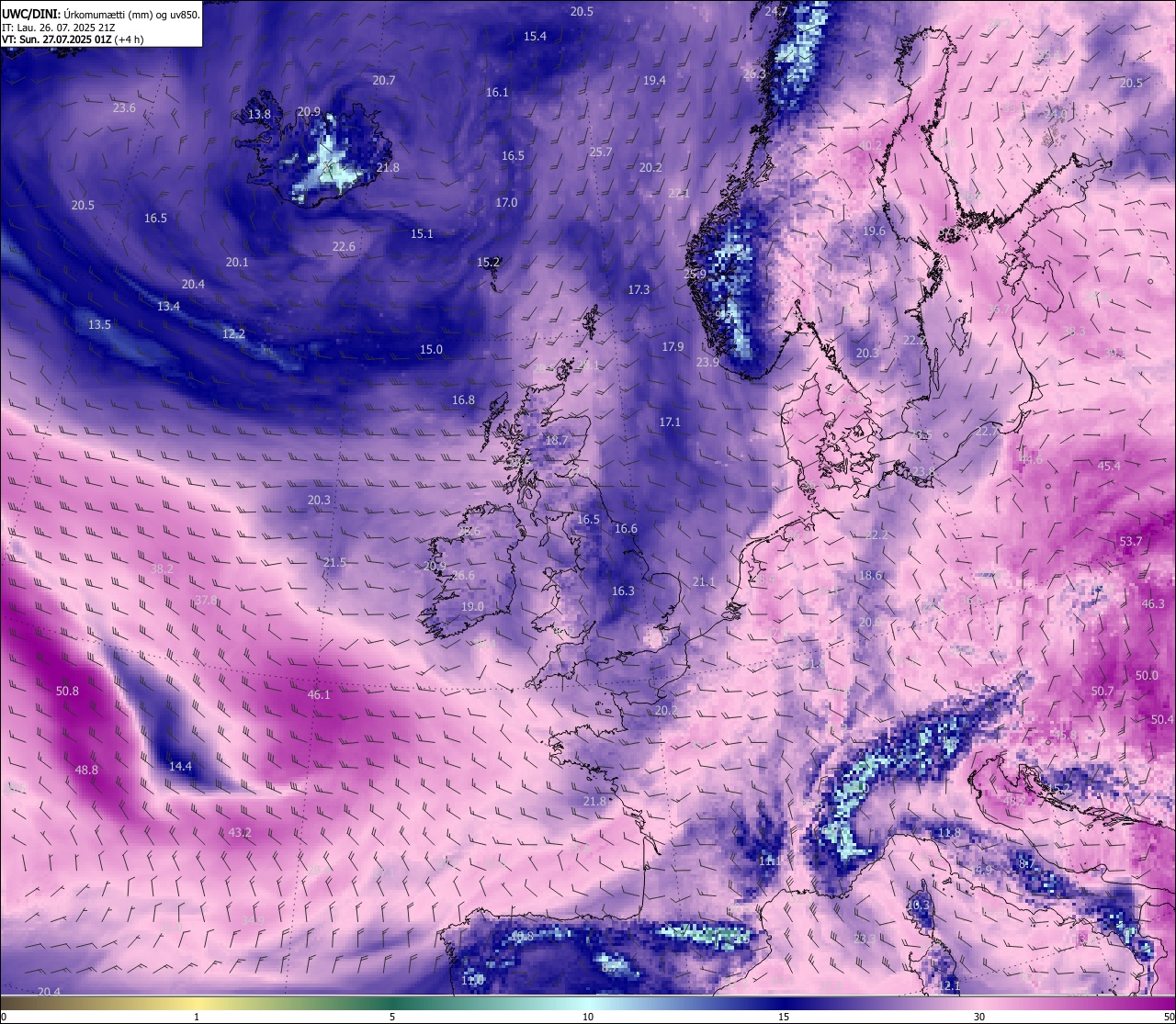Click the VT: Sun. 27.07.2025 01Z line

pyautogui.click(x=73, y=39)
